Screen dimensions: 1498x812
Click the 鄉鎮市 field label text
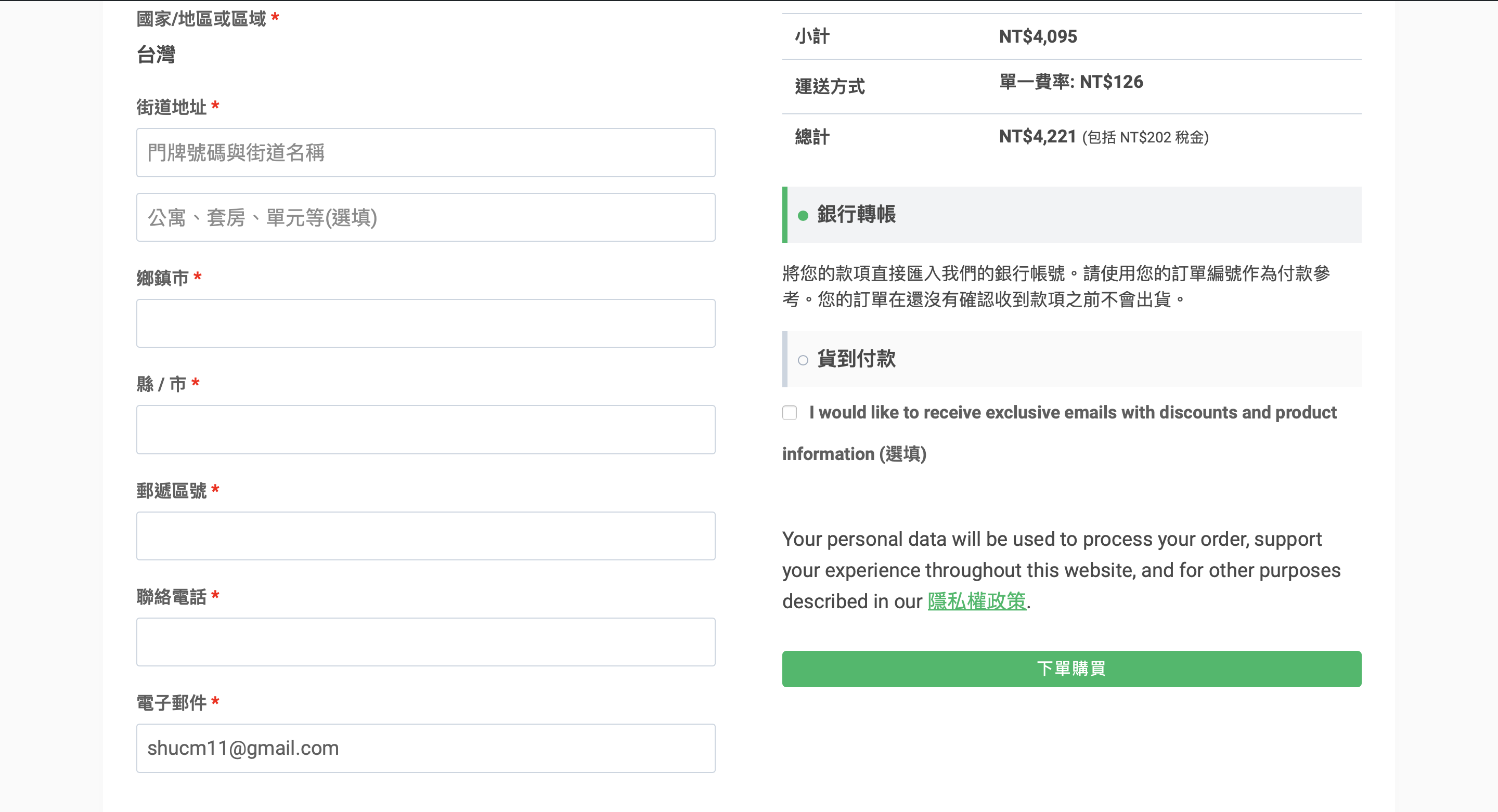(x=163, y=278)
